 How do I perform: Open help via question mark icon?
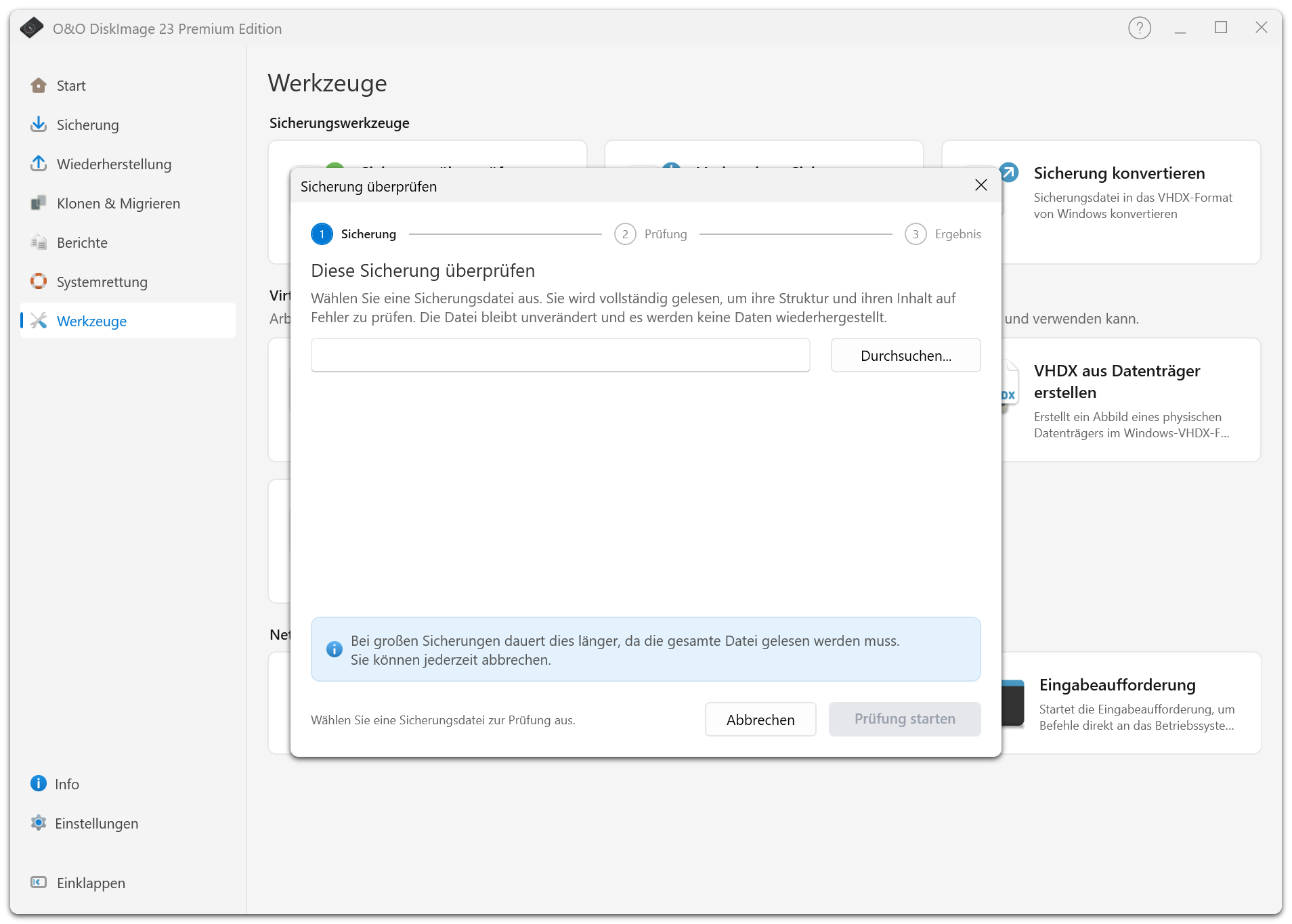coord(1140,28)
